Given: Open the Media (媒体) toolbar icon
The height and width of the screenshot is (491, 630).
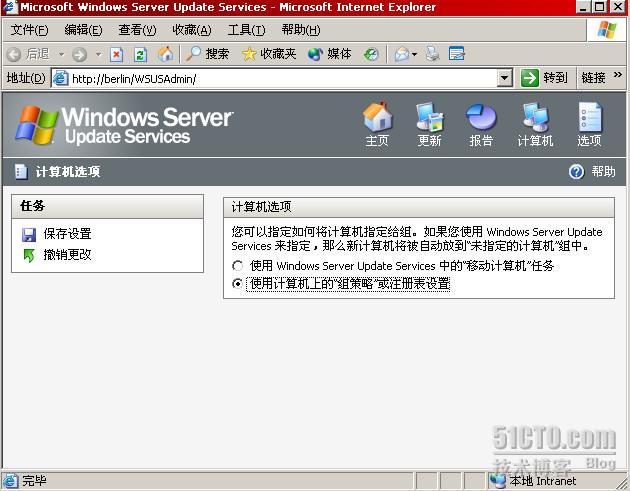Looking at the screenshot, I should click(x=315, y=54).
